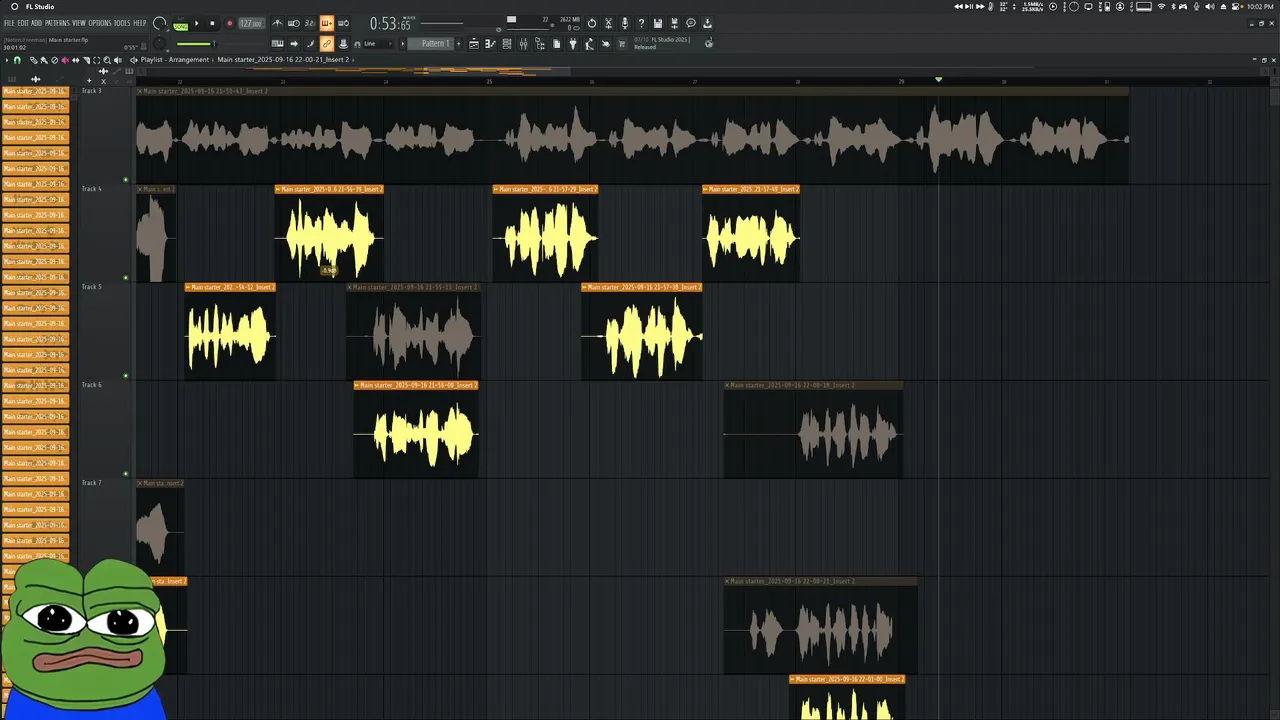The image size is (1280, 720).
Task: Toggle wait for input before recording
Action: tap(294, 23)
